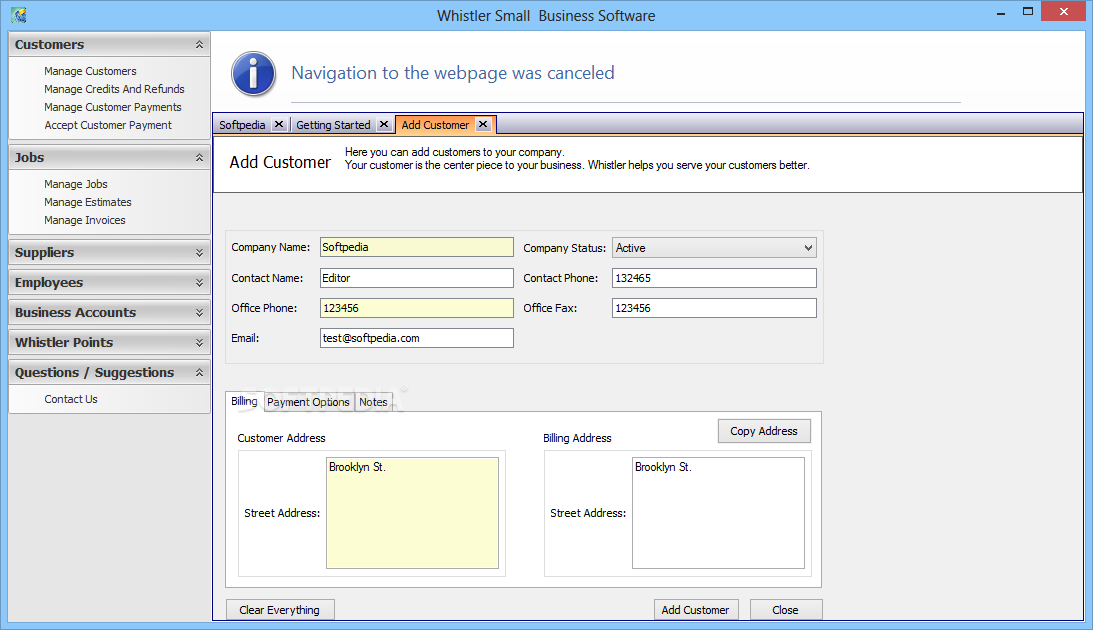Screen dimensions: 1093x630
Task: Click the Email field
Action: coord(417,338)
